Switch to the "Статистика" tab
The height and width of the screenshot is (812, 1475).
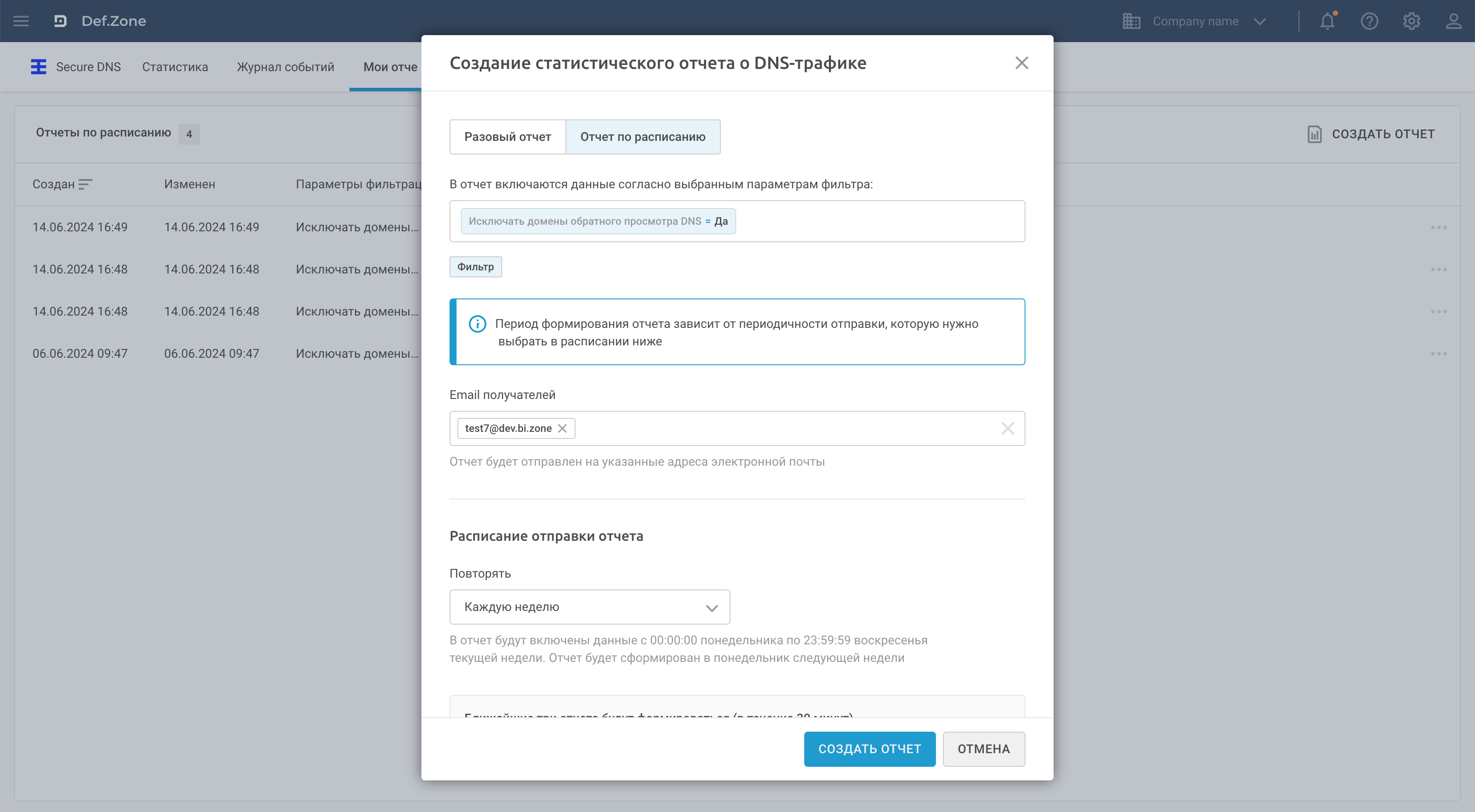pos(175,67)
